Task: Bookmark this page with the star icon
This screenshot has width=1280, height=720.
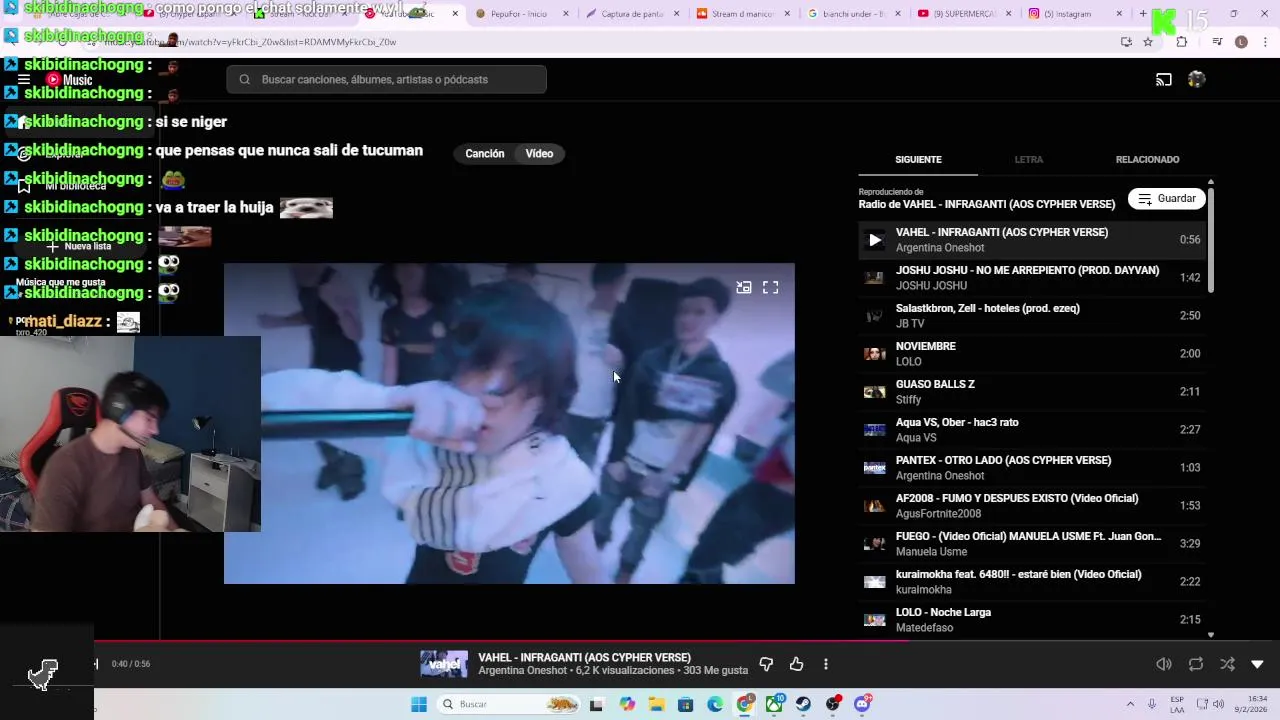Action: tap(1148, 42)
